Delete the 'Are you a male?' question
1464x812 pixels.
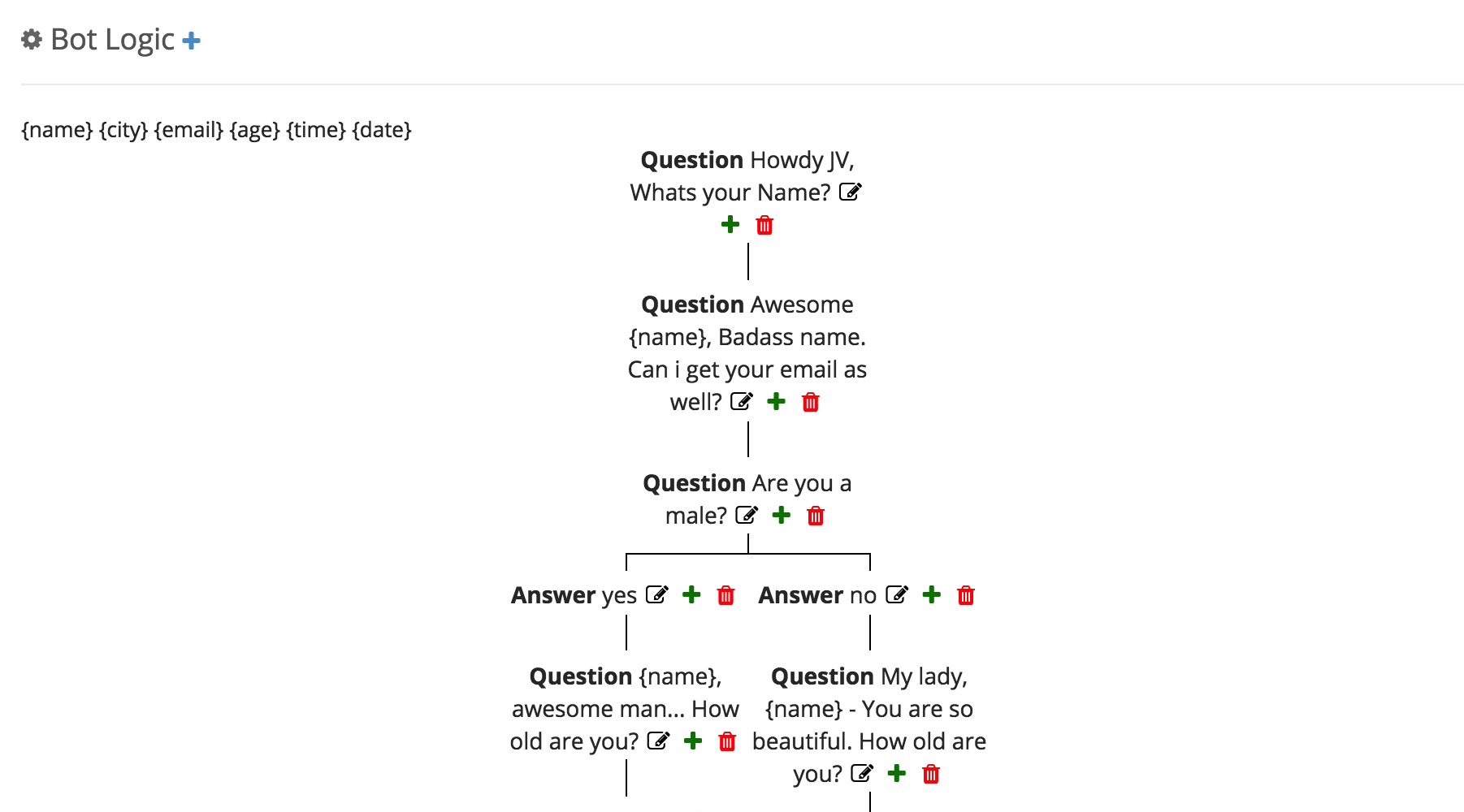[816, 516]
